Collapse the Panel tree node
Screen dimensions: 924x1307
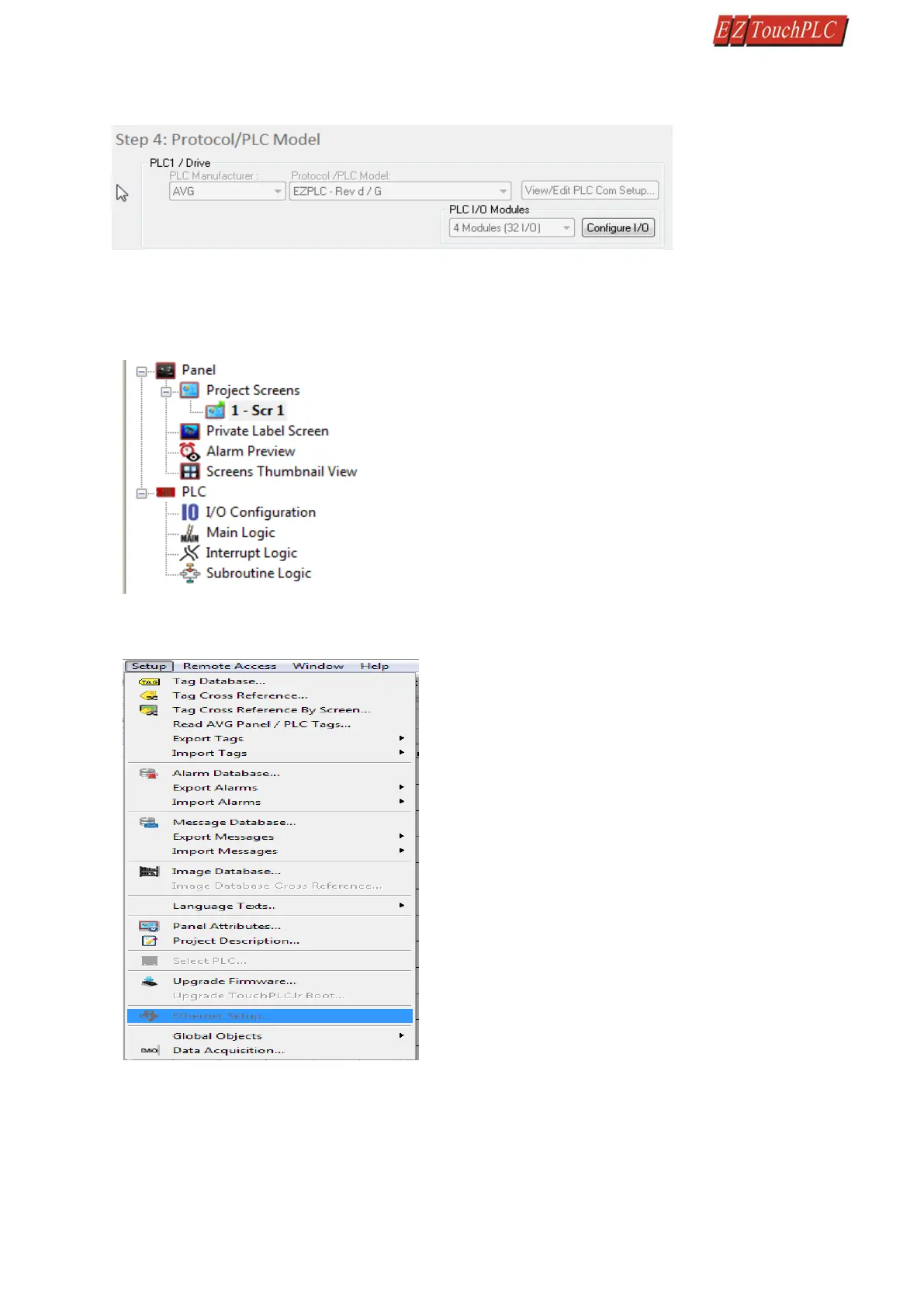(141, 371)
